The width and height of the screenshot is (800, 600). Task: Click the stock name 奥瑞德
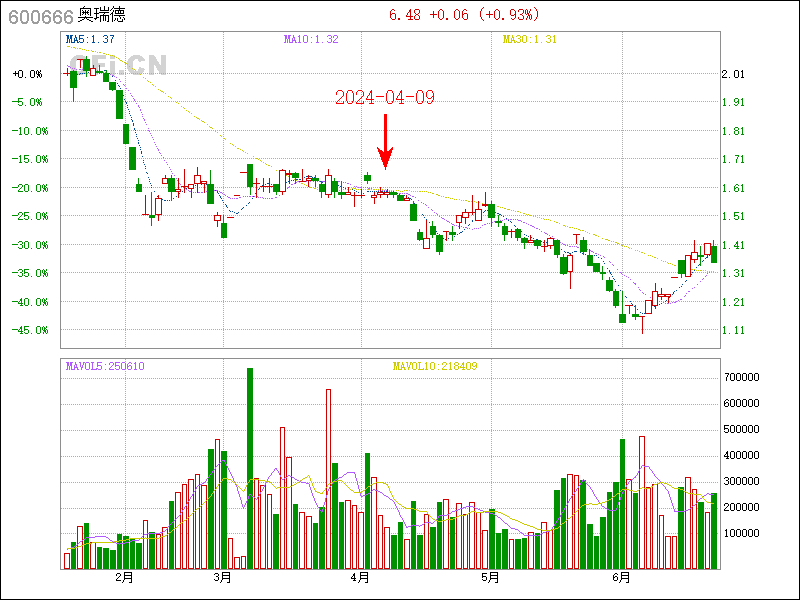click(x=102, y=15)
